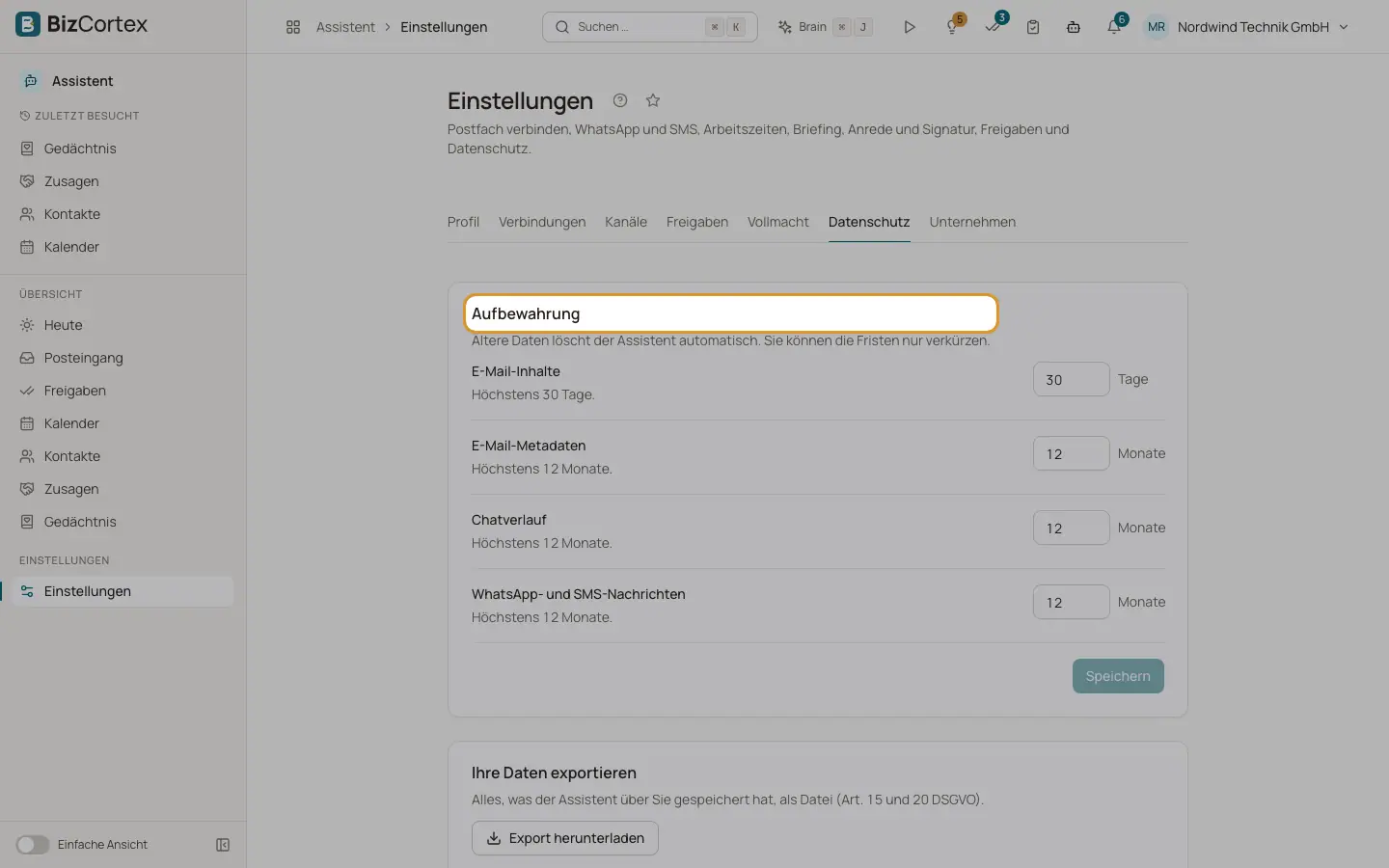Collapse the sidebar panel icon
This screenshot has height=868, width=1389.
223,845
